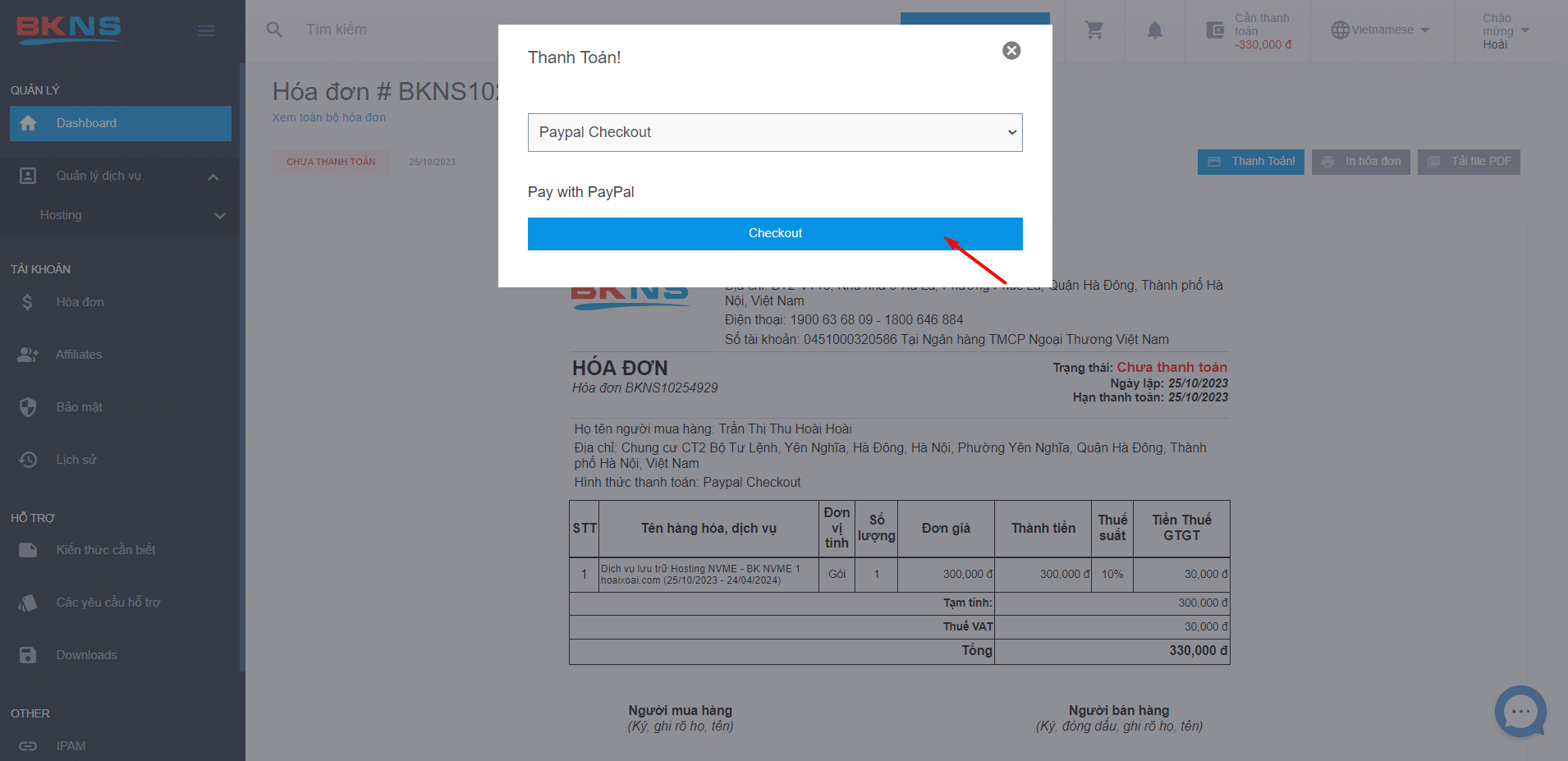Viewport: 1568px width, 761px height.
Task: Click Hình thức thanh toán: Paypal Checkout text
Action: tap(687, 482)
